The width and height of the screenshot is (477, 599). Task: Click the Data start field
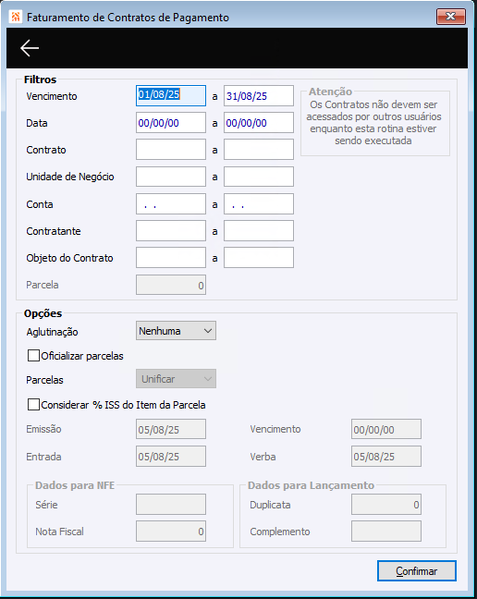[x=171, y=123]
